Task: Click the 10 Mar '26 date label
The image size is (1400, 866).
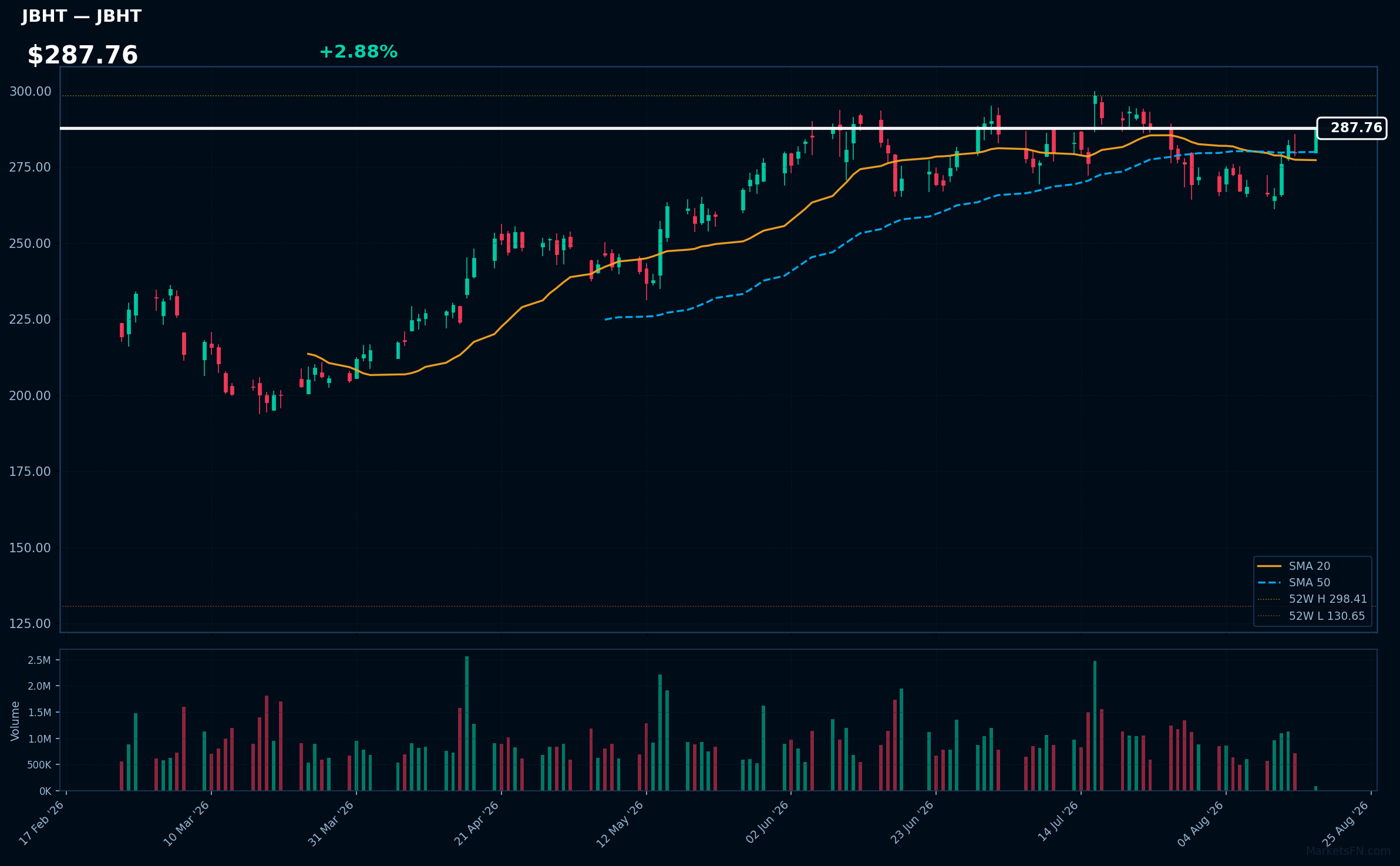Action: 186,823
